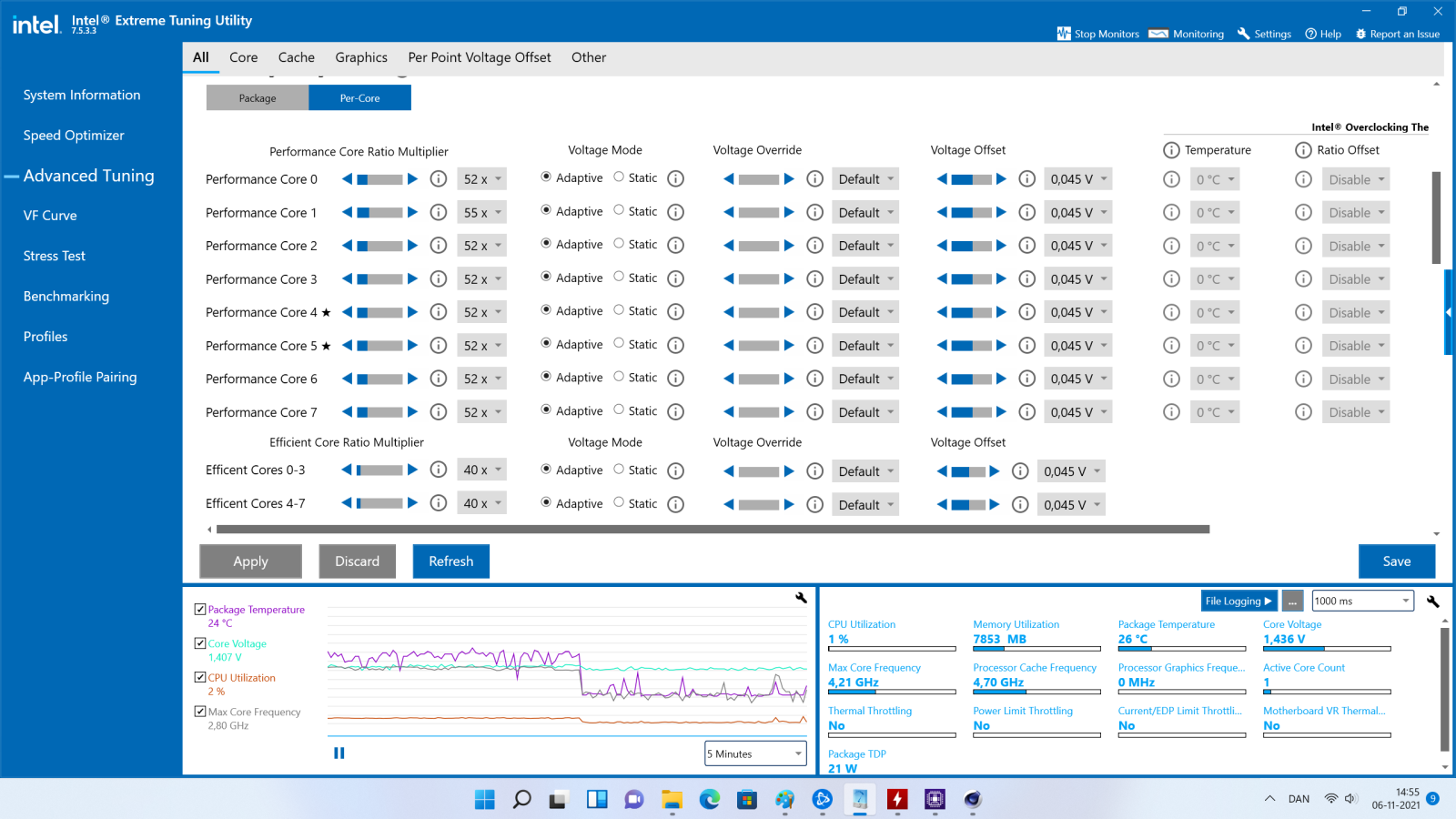The height and width of the screenshot is (819, 1456).
Task: Show info for Performance Core 4 voltage override
Action: [815, 312]
